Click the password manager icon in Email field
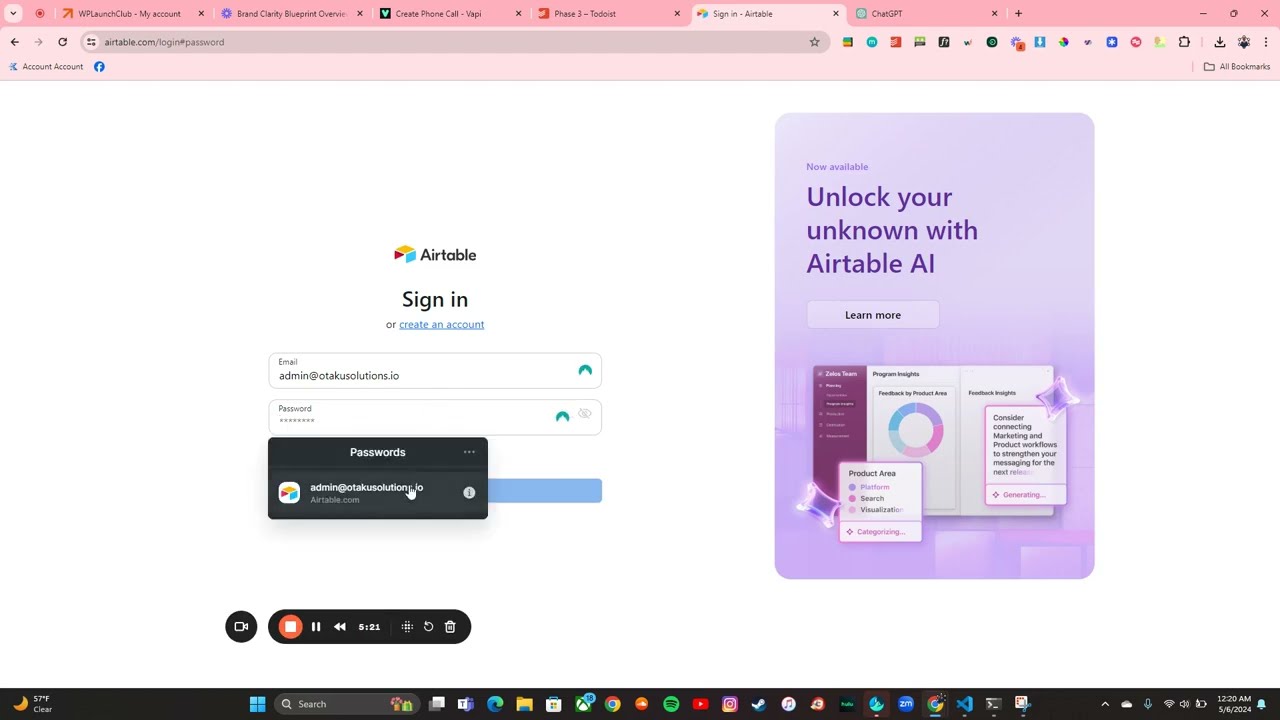Image resolution: width=1280 pixels, height=720 pixels. point(585,371)
